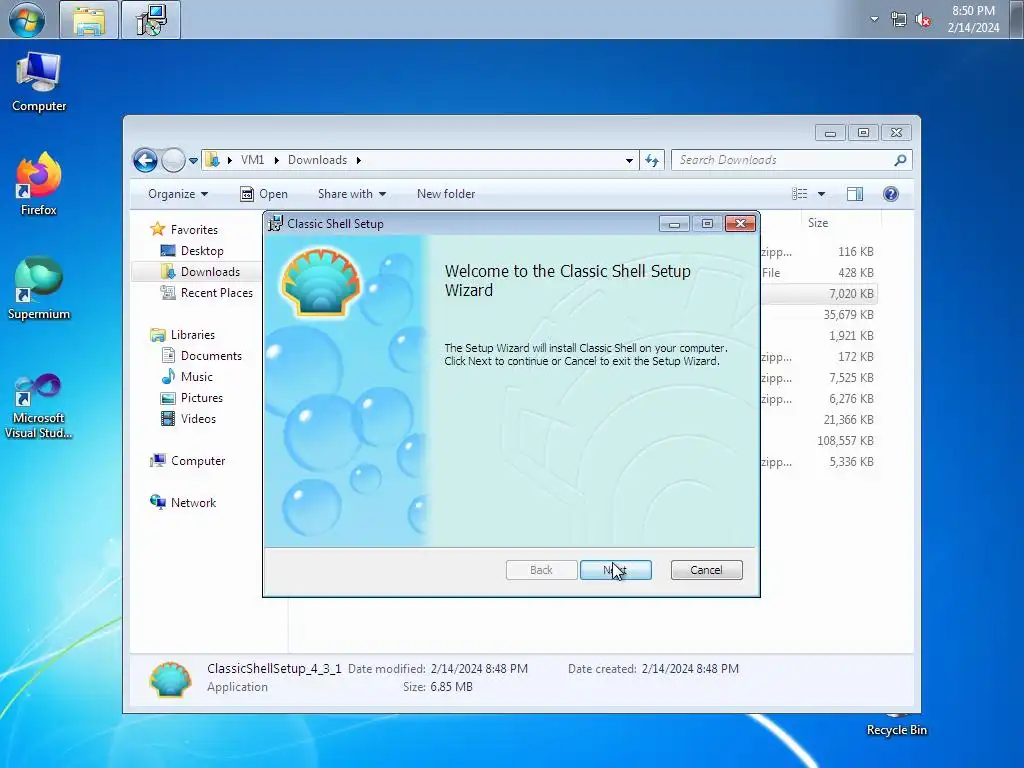
Task: Select Libraries in the navigation pane
Action: pos(193,334)
